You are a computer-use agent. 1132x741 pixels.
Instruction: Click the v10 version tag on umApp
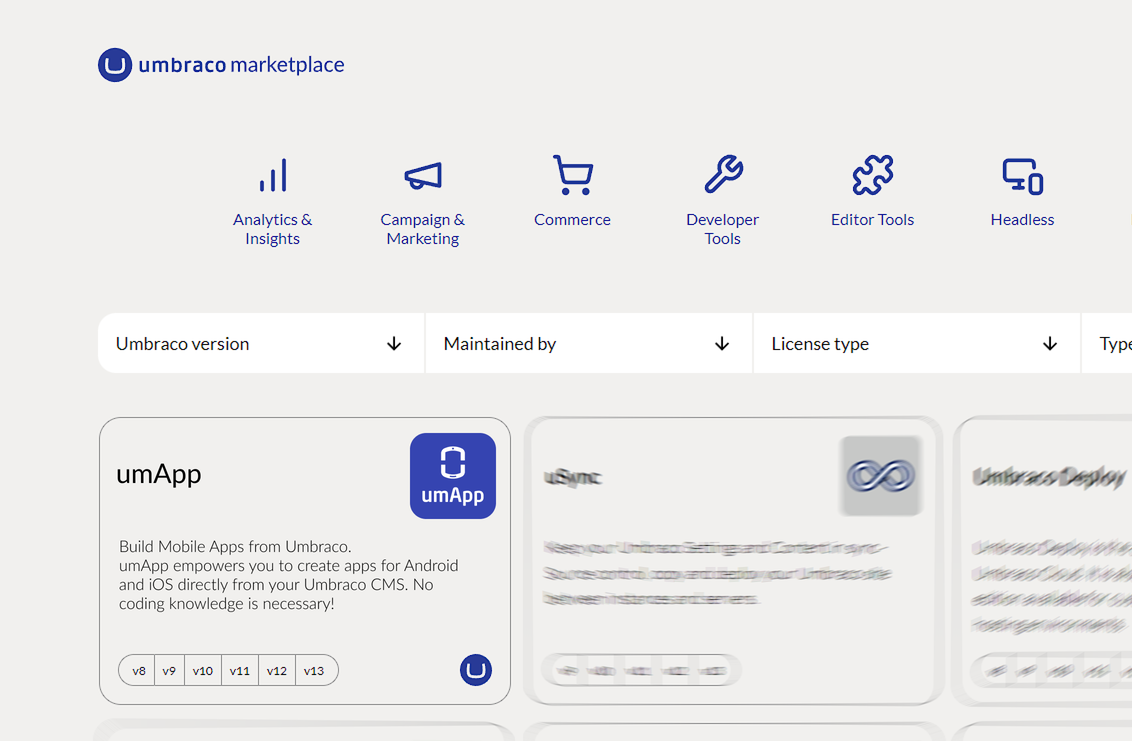click(203, 671)
